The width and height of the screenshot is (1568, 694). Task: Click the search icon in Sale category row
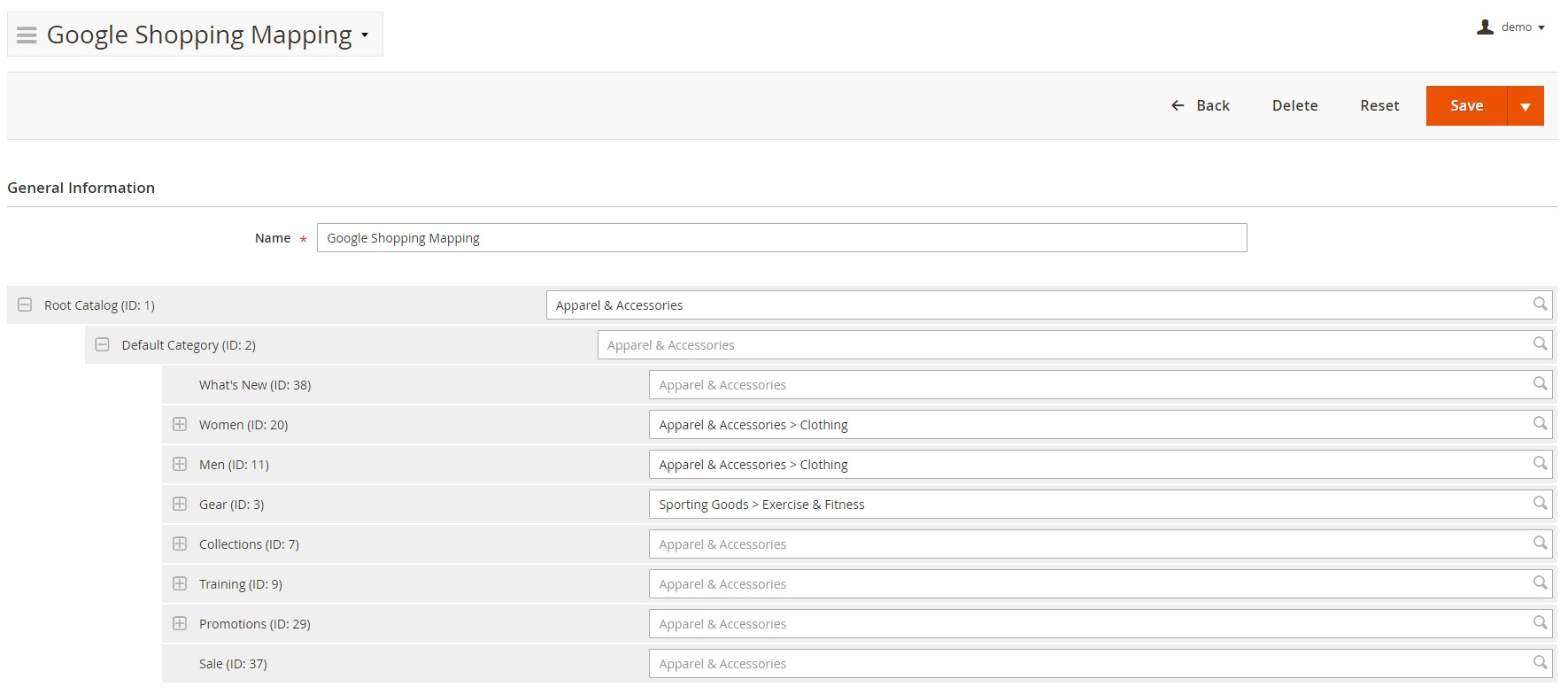[1540, 663]
